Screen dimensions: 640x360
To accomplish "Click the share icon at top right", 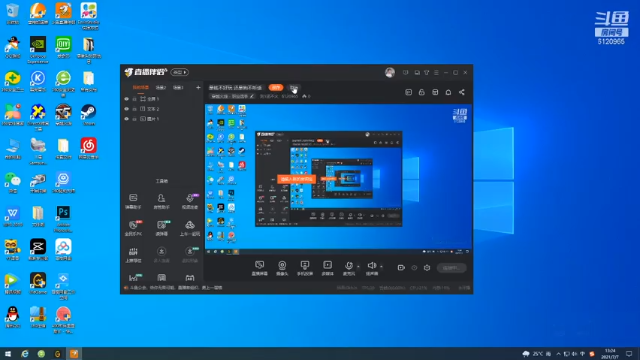I will point(462,92).
